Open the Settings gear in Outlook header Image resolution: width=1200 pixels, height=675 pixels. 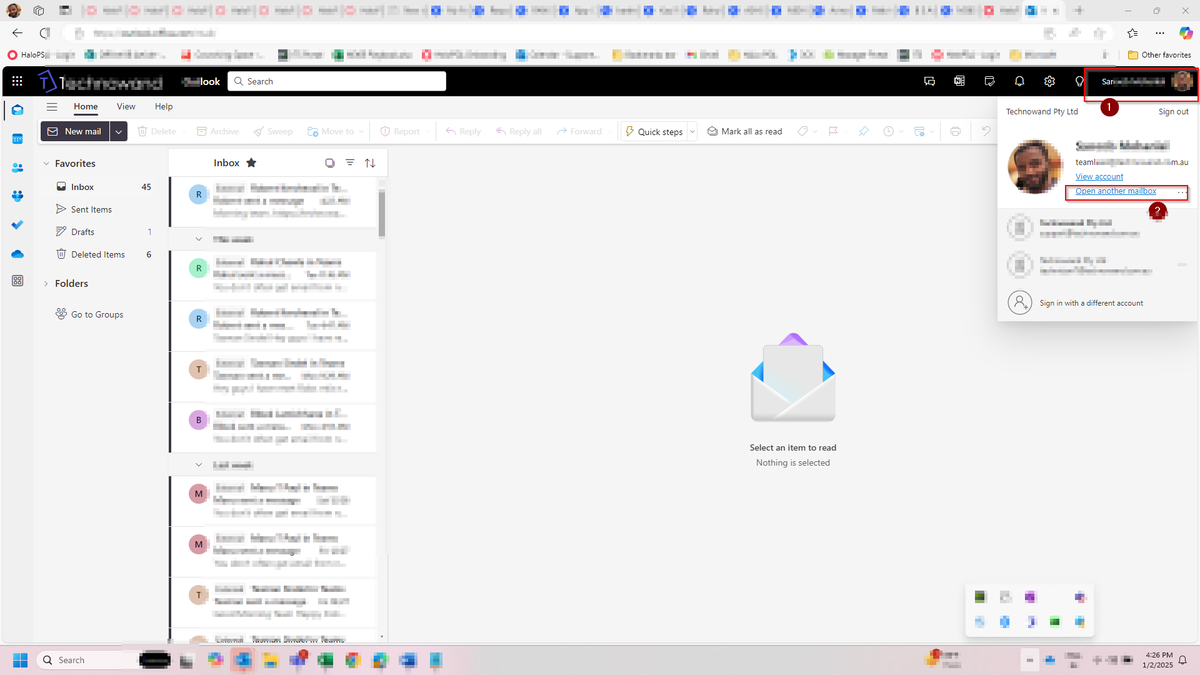(1049, 81)
